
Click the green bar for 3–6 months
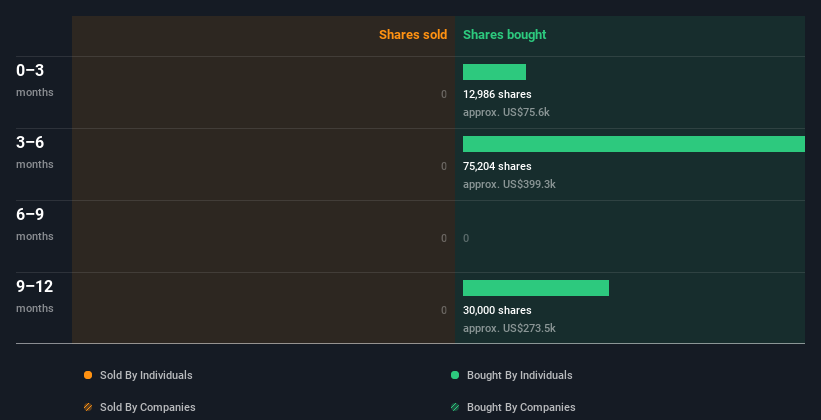click(x=634, y=144)
